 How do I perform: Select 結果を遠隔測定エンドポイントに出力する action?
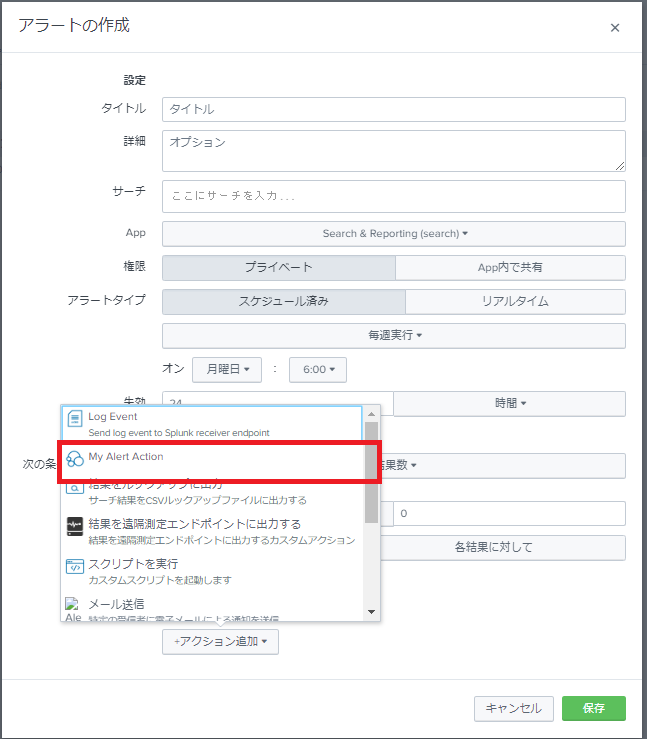point(212,532)
